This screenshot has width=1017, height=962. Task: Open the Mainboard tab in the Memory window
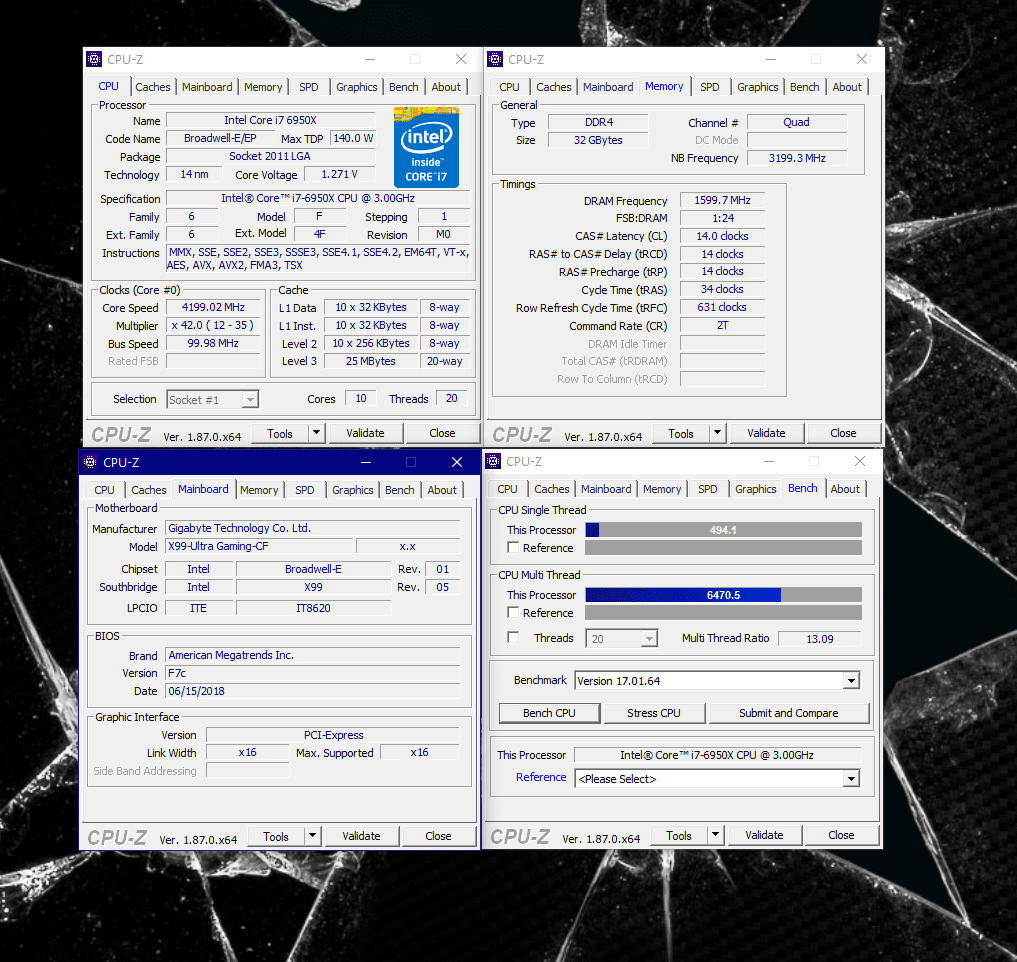point(608,87)
